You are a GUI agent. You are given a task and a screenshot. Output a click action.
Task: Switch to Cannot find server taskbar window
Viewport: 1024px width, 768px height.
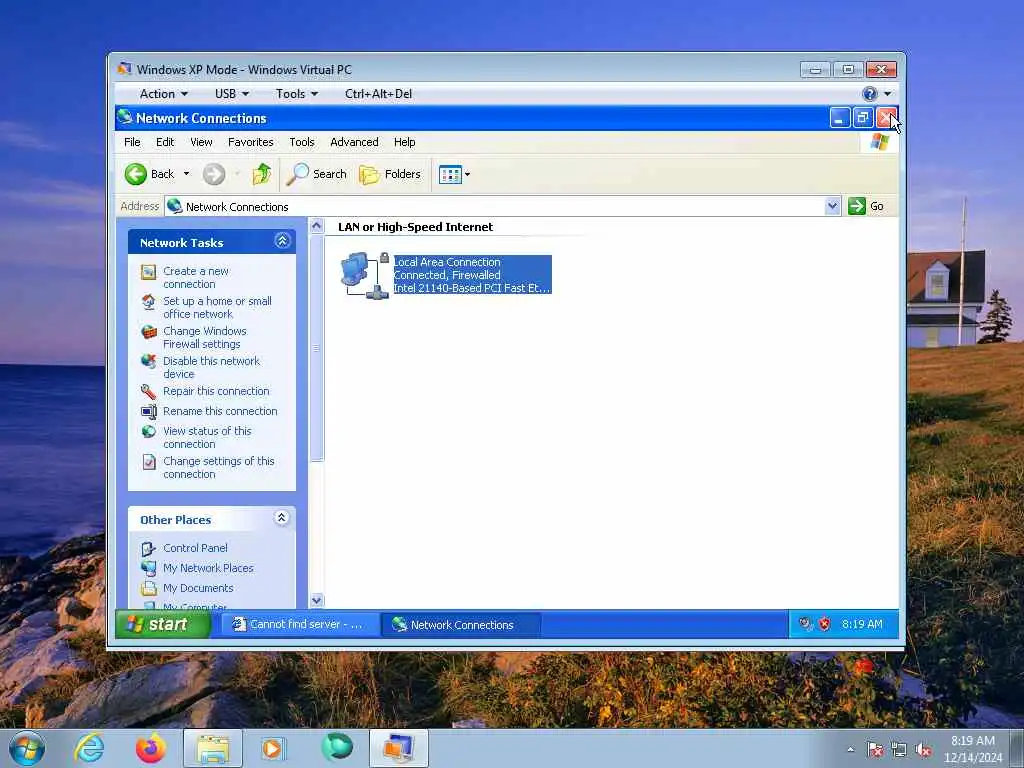pyautogui.click(x=298, y=624)
